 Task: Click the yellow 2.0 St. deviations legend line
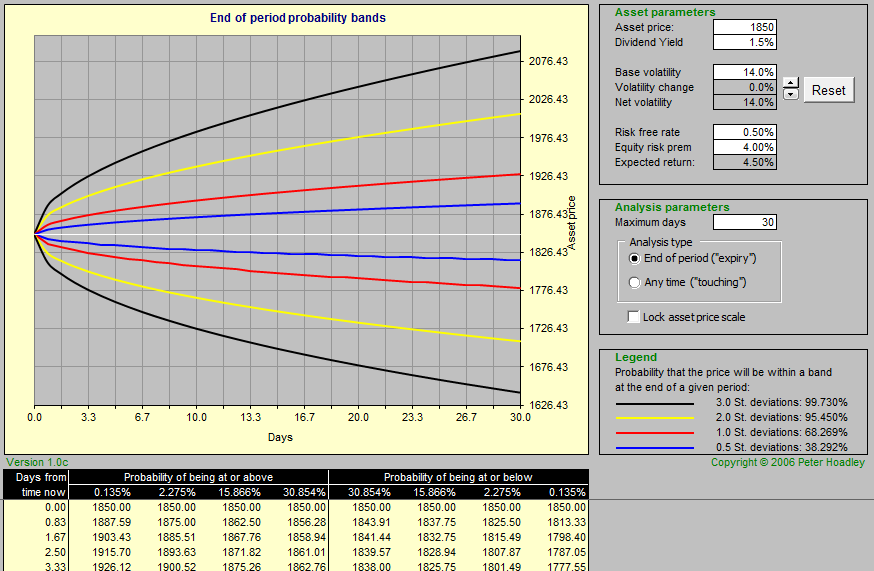(655, 418)
